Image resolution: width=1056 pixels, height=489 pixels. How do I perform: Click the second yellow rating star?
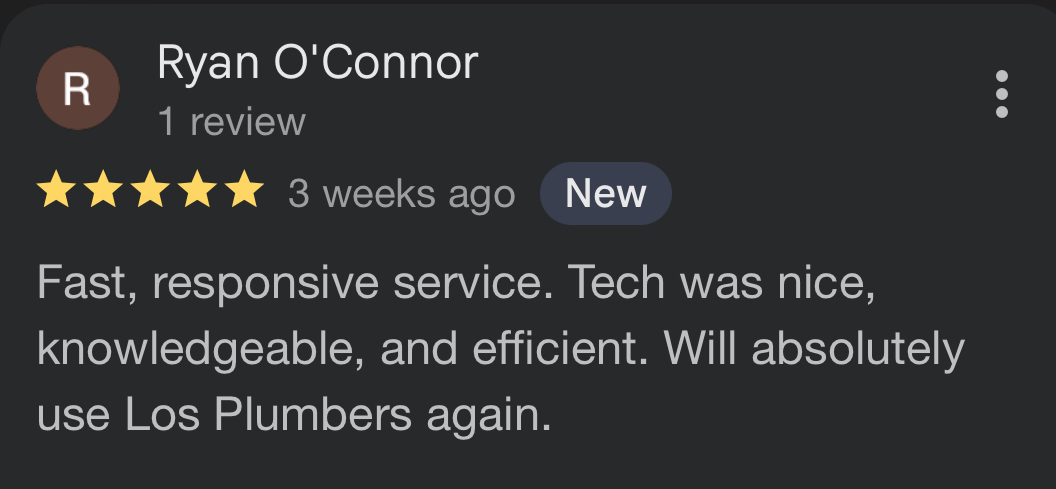click(102, 192)
